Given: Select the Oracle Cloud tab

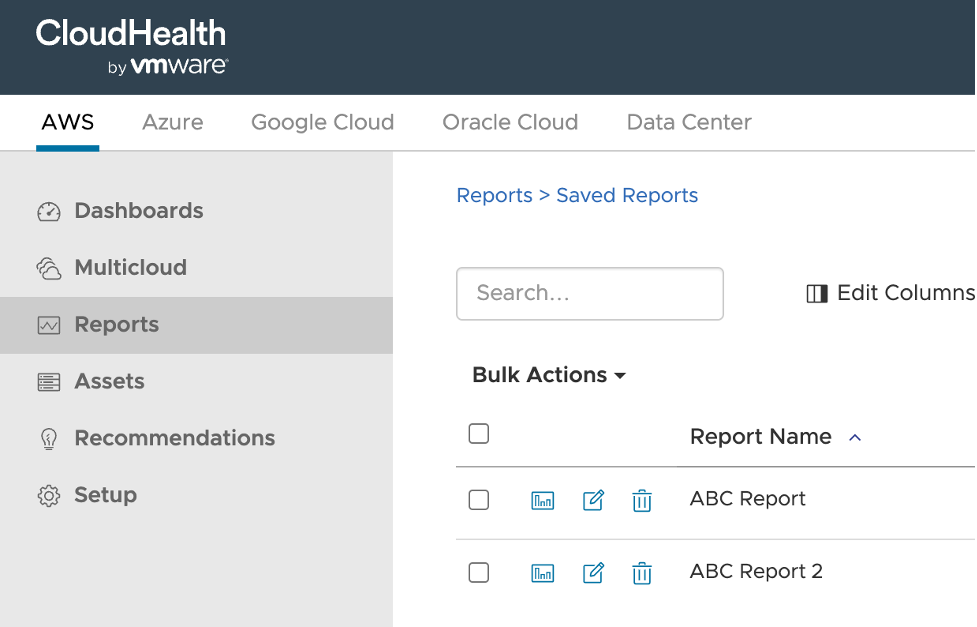Looking at the screenshot, I should [510, 123].
